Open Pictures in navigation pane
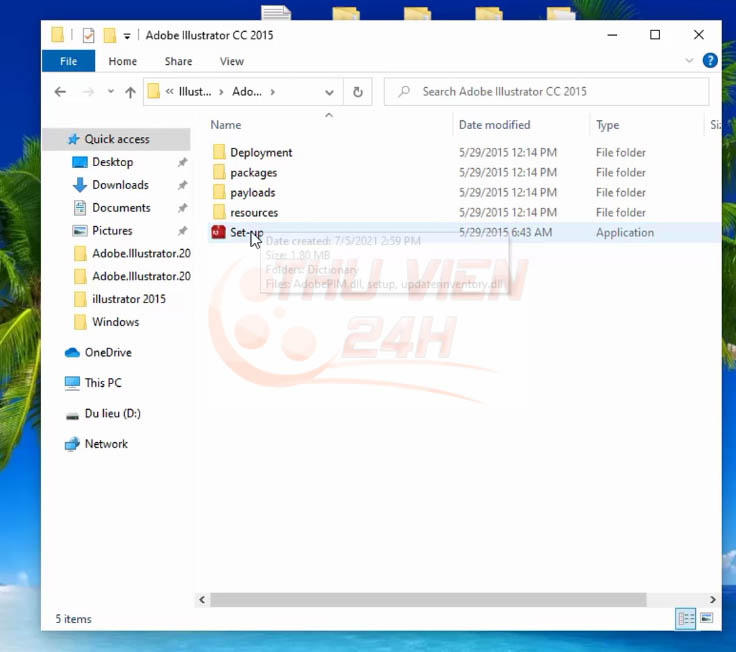 tap(112, 230)
